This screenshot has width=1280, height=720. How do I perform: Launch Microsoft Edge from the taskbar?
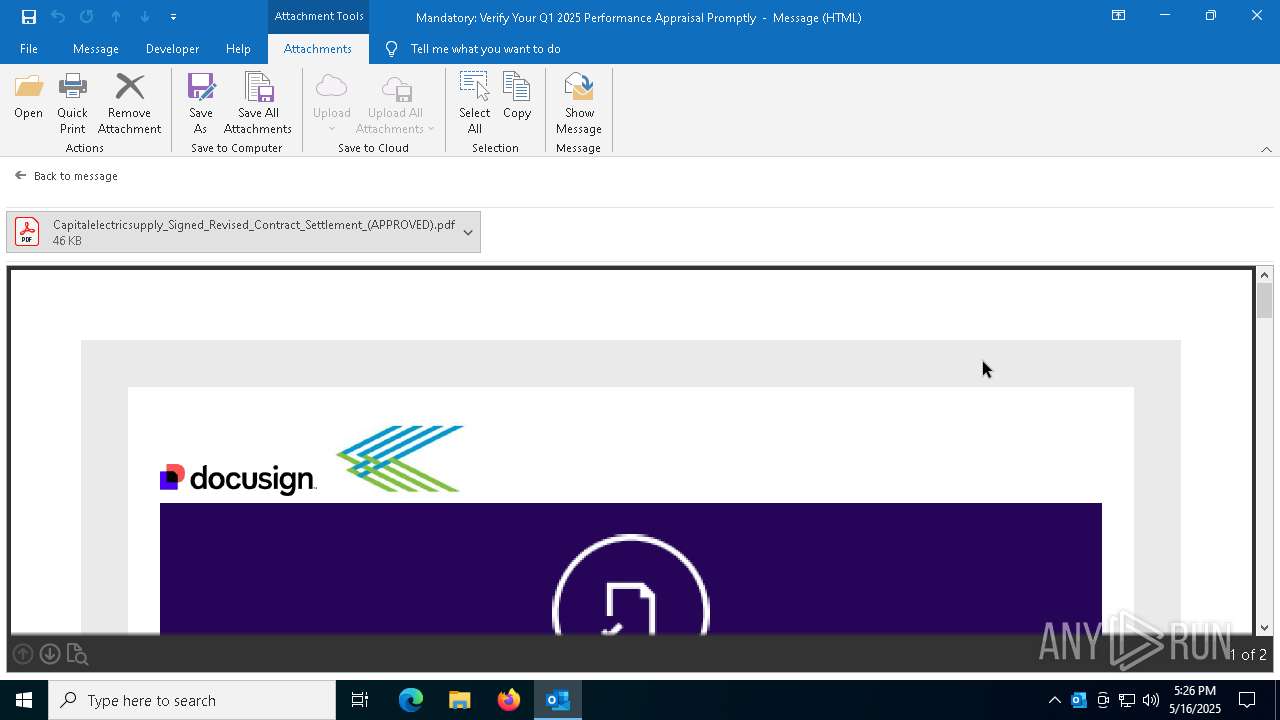click(411, 700)
